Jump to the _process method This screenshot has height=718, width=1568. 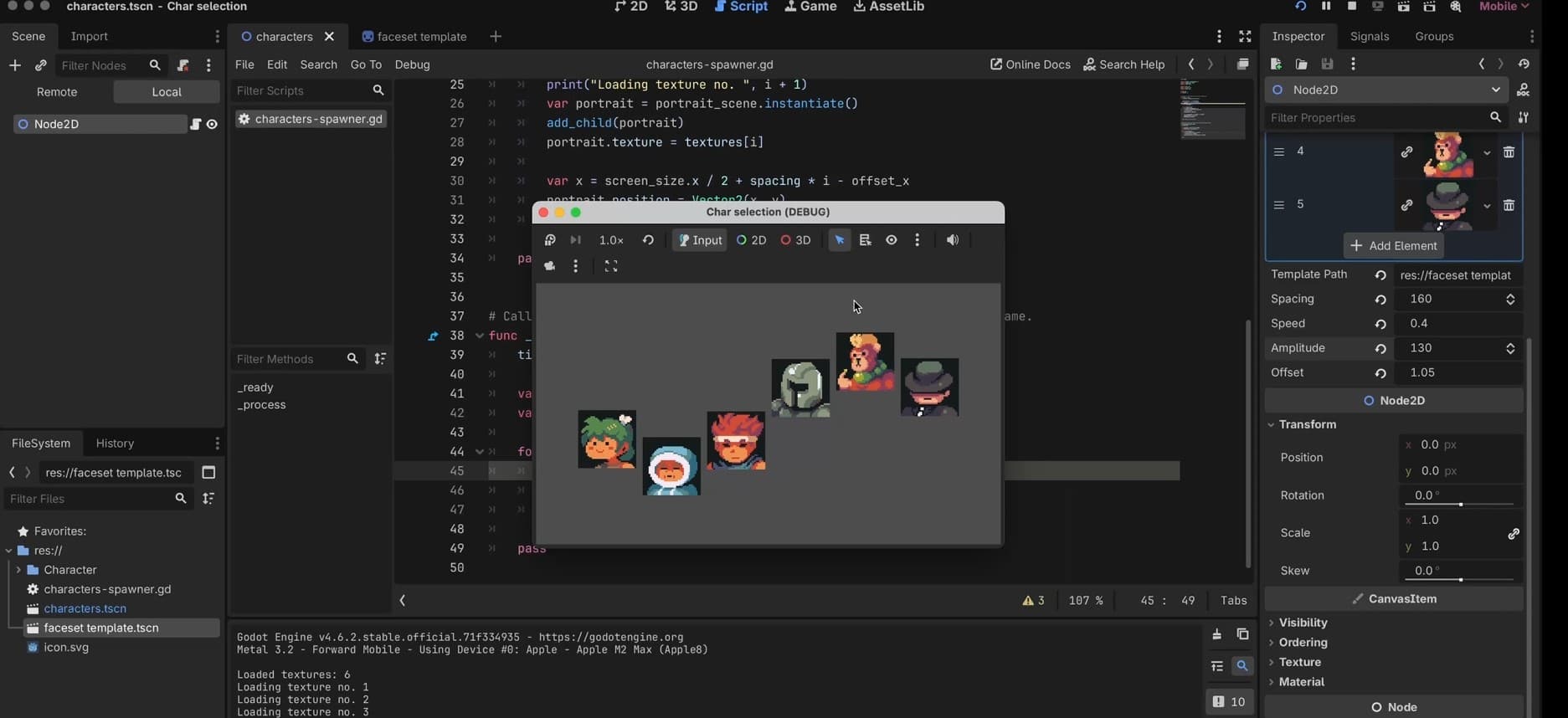(x=261, y=405)
